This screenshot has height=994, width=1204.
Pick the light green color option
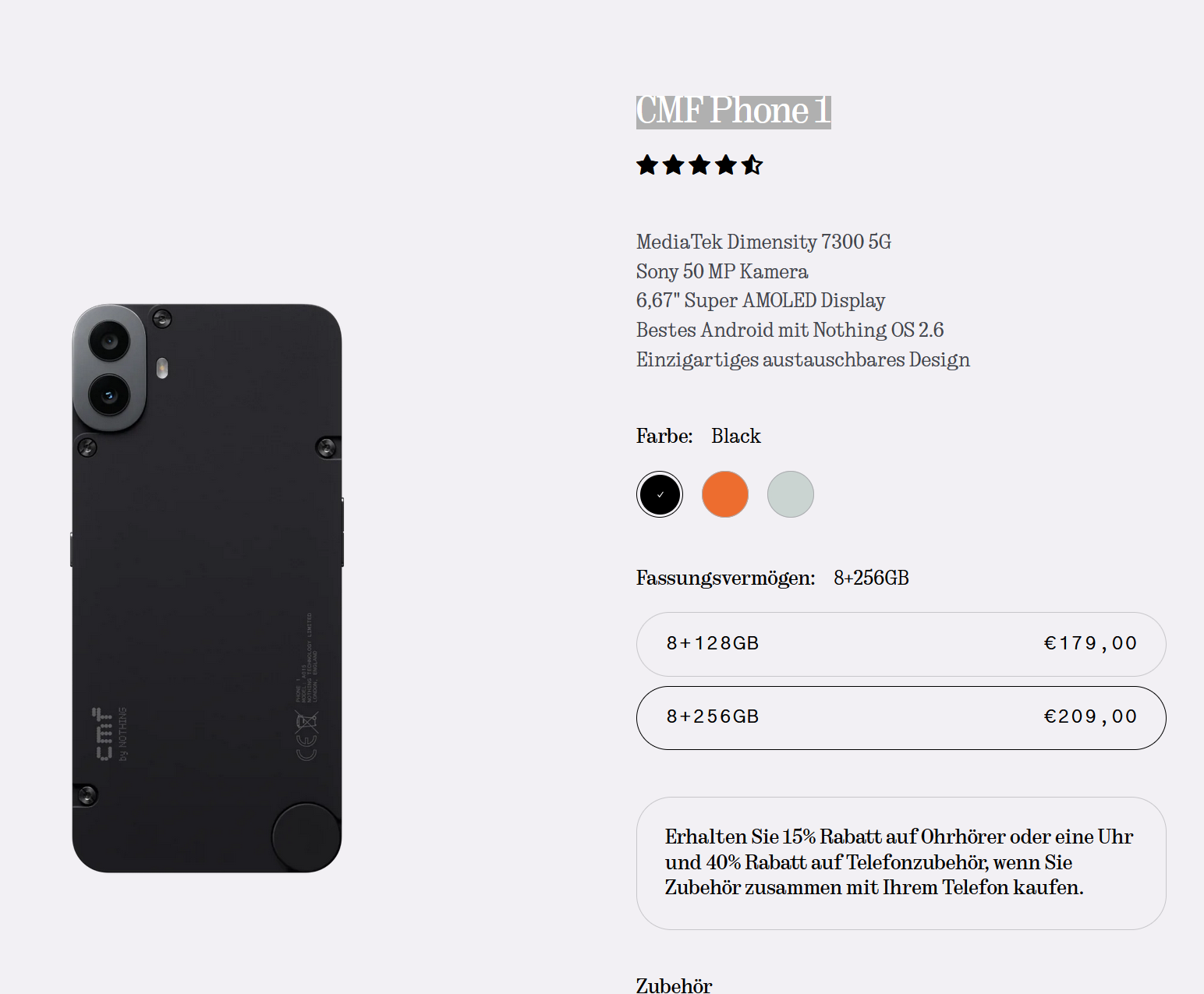coord(791,494)
